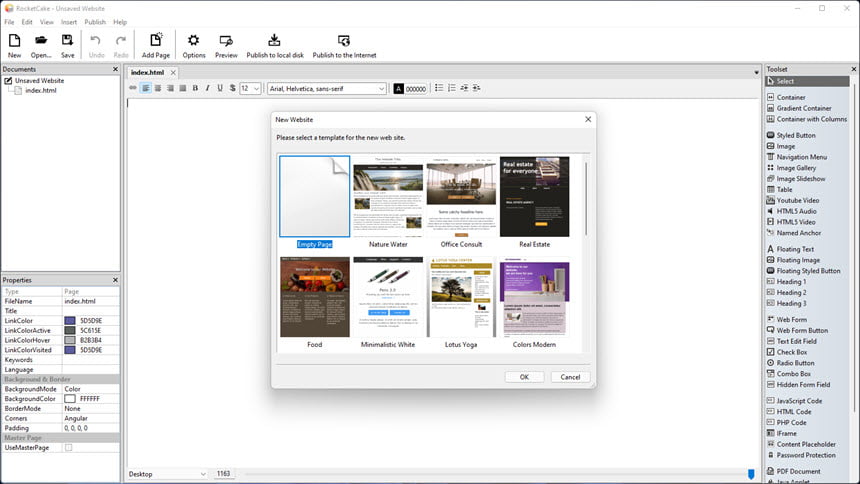Open the Insert menu
The width and height of the screenshot is (860, 484).
(69, 22)
